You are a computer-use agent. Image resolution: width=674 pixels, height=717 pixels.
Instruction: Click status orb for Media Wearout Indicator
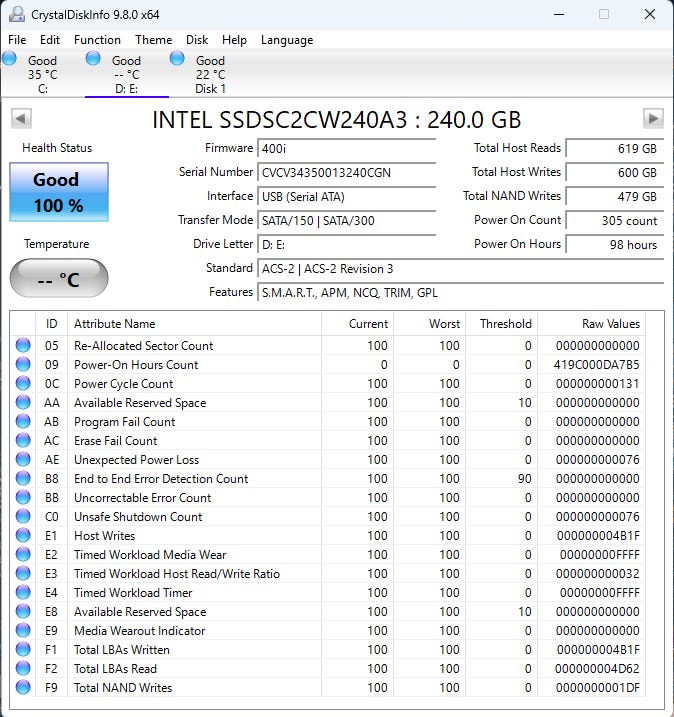pos(23,630)
